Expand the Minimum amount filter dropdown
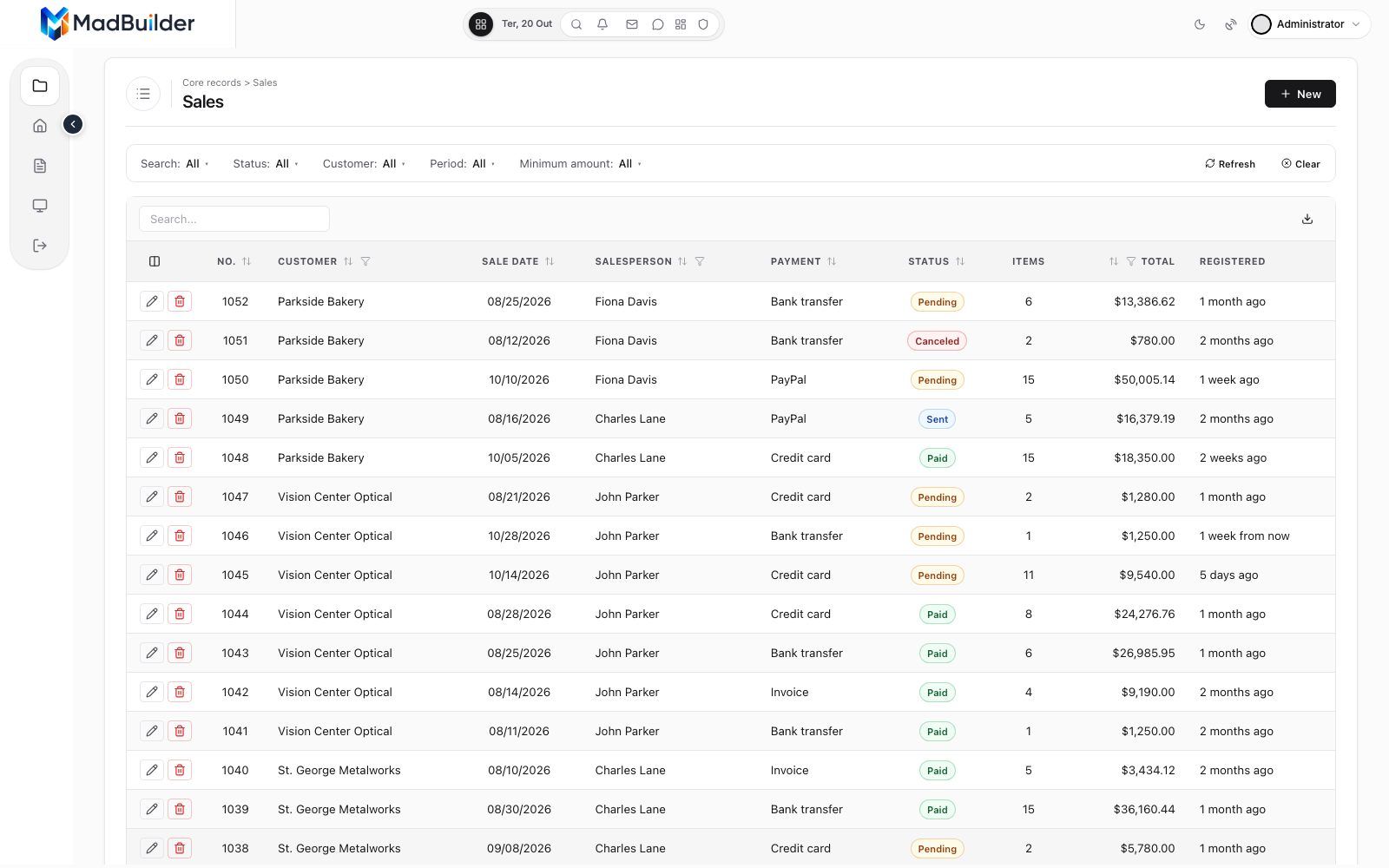The height and width of the screenshot is (868, 1389). (581, 163)
